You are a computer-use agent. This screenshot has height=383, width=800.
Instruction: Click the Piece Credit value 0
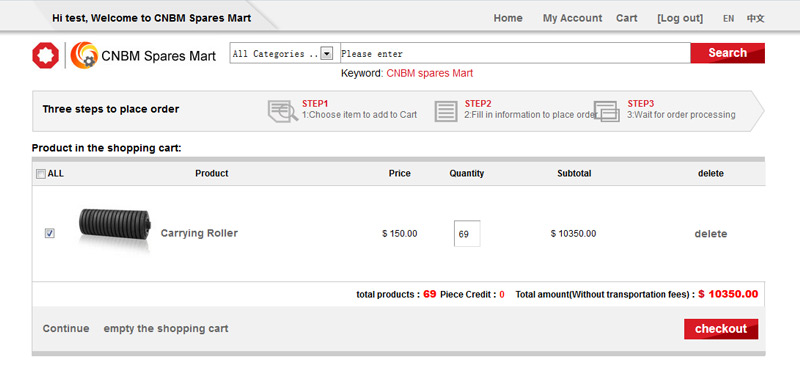(502, 295)
